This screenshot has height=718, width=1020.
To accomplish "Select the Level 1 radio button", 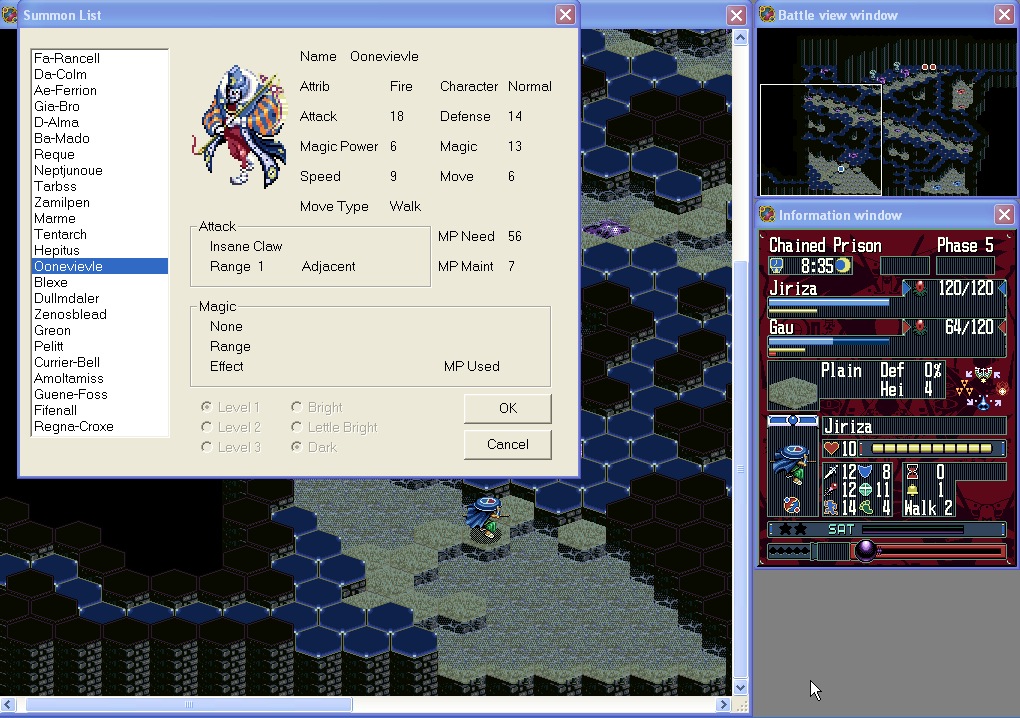I will coord(207,407).
